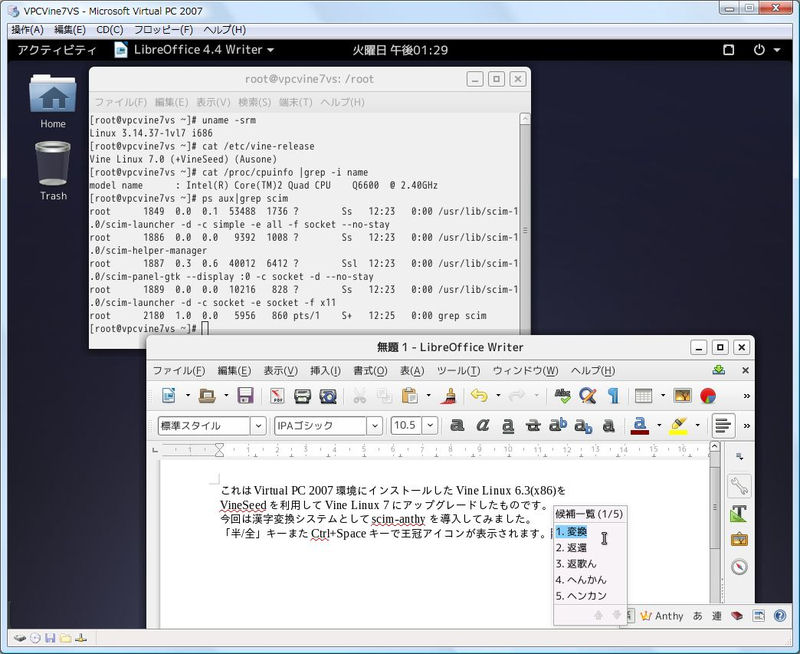Open the recent documents dropdown arrow

pos(226,395)
